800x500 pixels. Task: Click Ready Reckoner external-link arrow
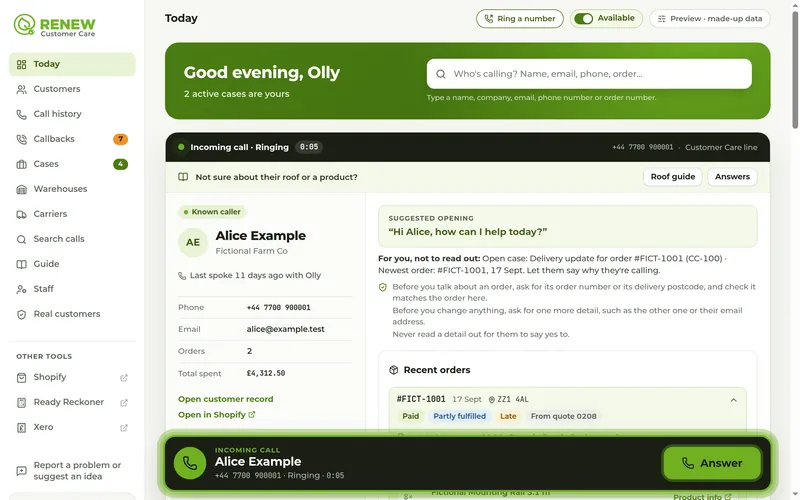123,403
